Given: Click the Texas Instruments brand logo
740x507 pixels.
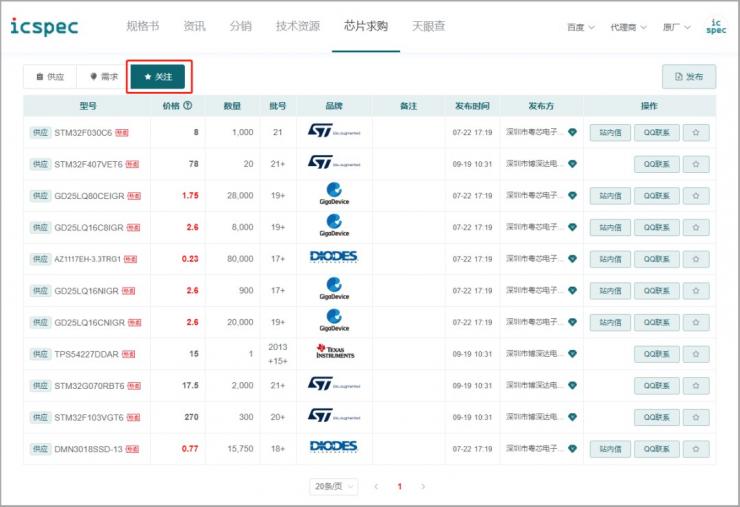Looking at the screenshot, I should [x=334, y=353].
